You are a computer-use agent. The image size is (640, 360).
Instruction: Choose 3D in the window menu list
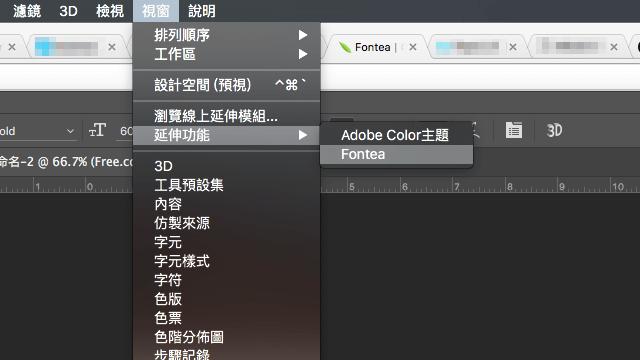click(227, 166)
